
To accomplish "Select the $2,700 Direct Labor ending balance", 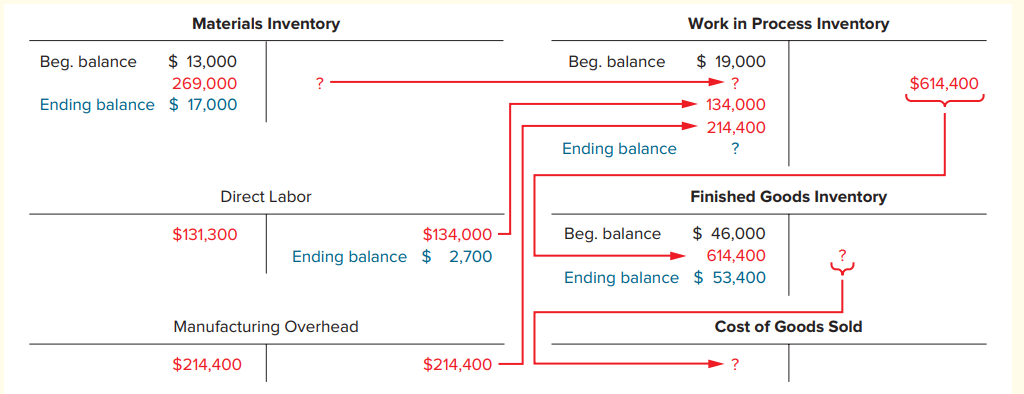I will pos(457,257).
